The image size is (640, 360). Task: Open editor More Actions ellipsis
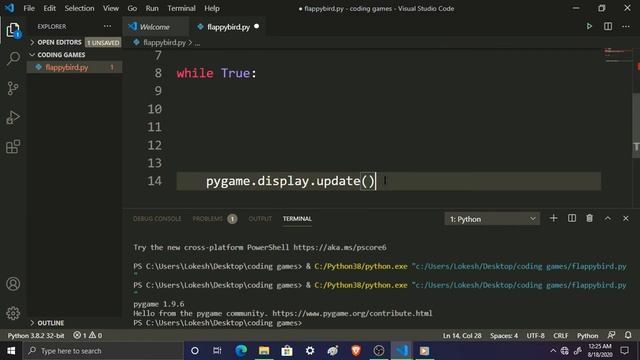click(x=626, y=27)
